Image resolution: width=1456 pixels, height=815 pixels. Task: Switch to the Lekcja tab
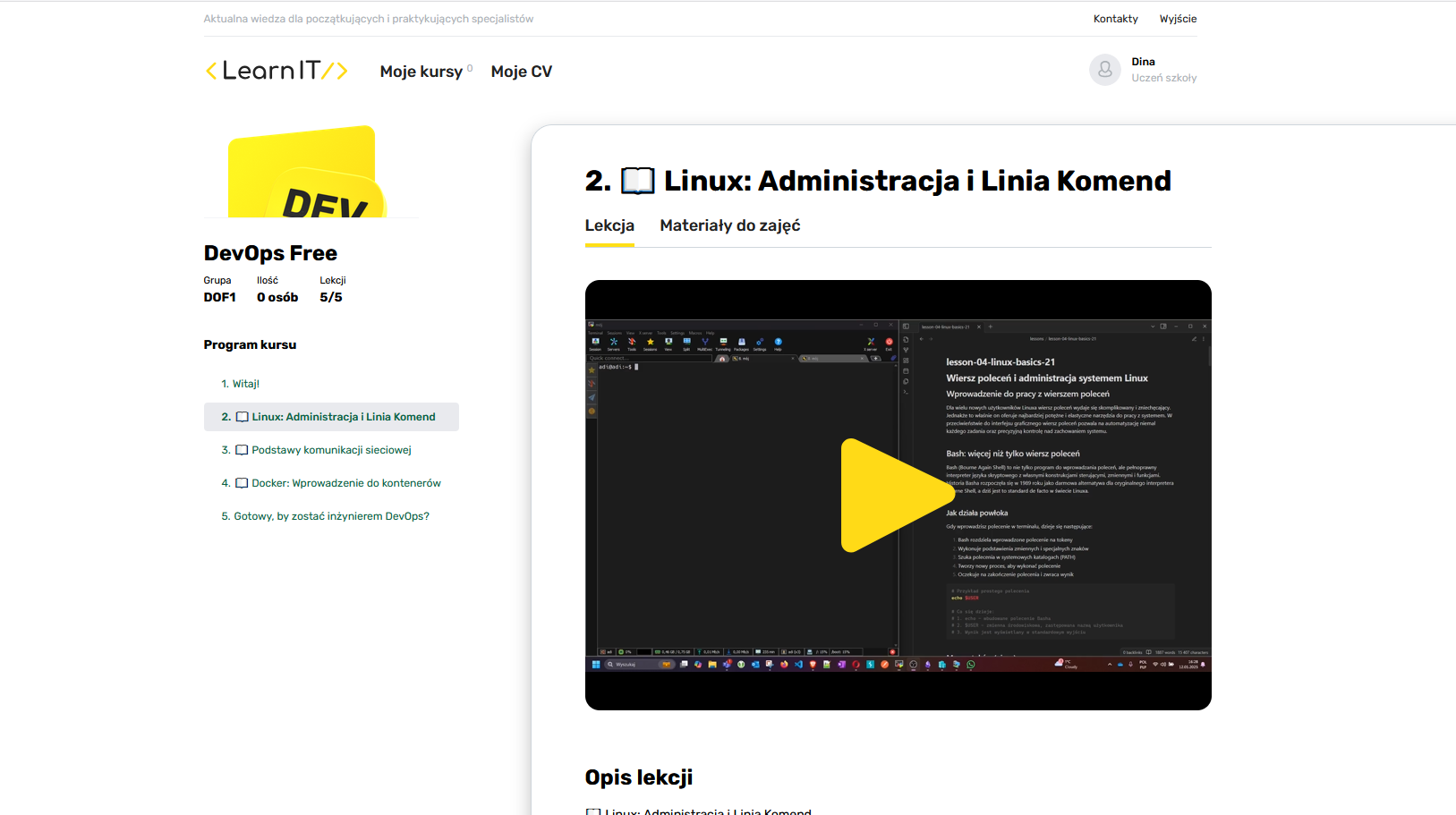point(609,225)
